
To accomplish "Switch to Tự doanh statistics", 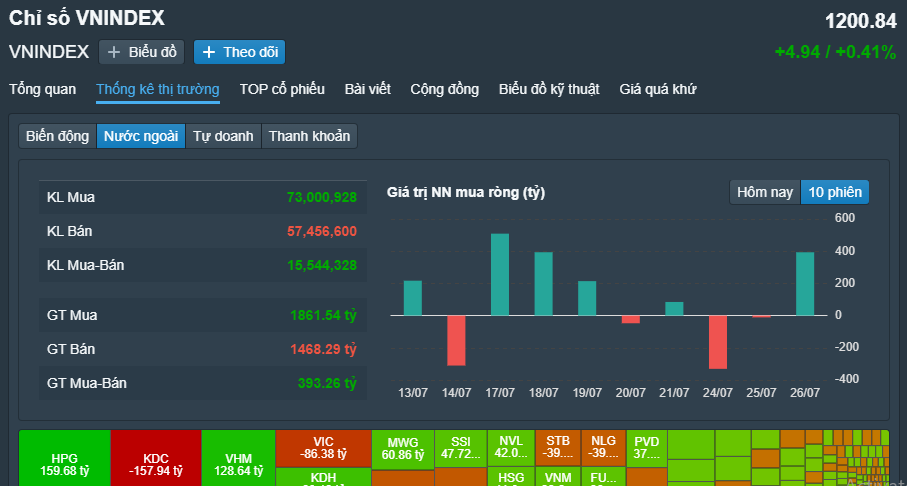I will pyautogui.click(x=223, y=137).
